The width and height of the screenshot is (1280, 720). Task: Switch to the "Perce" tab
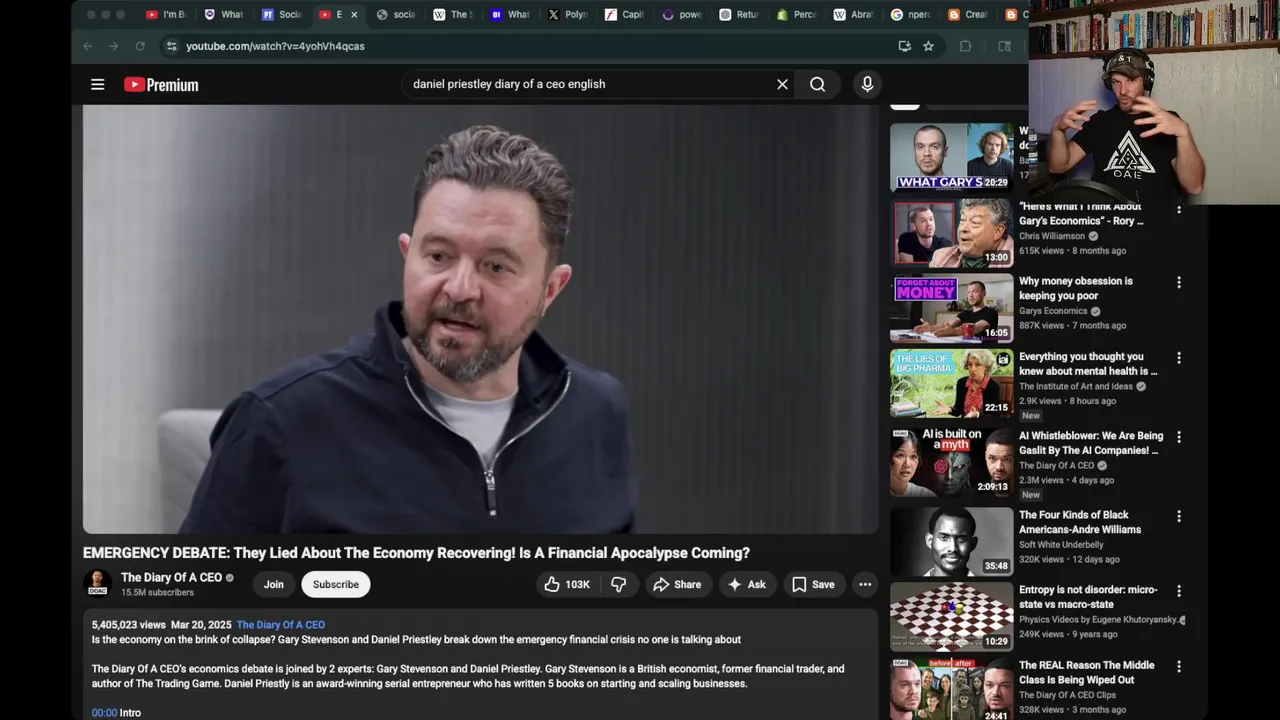tap(797, 15)
